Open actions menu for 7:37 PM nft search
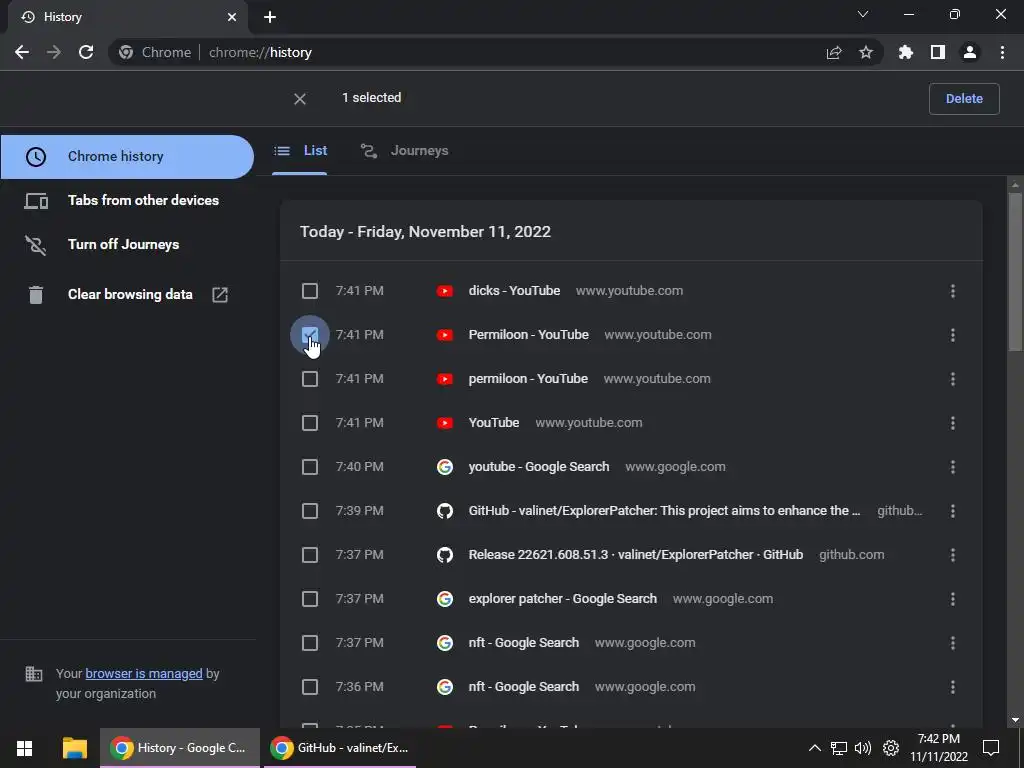 953,643
